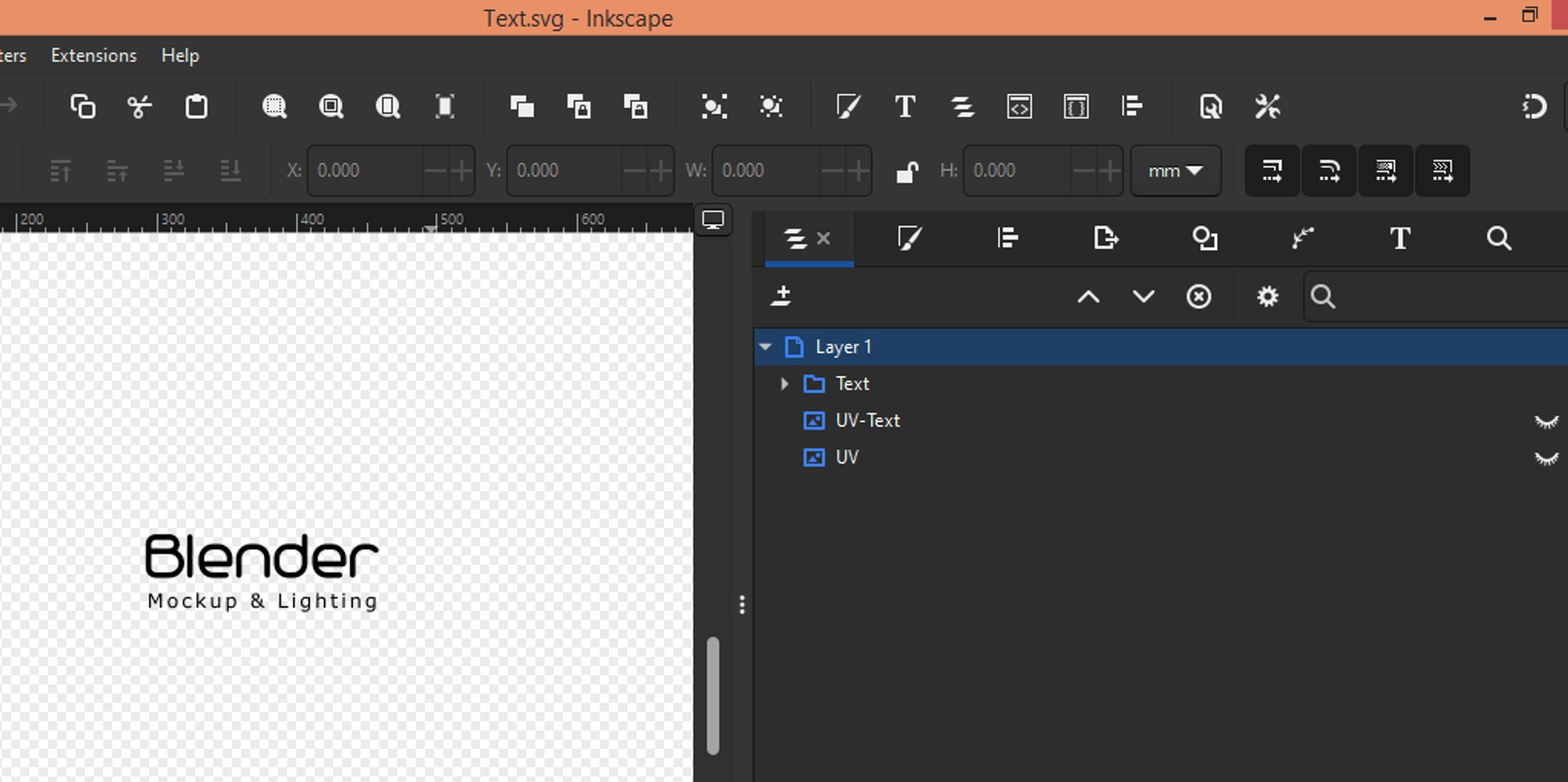Collapse the Layer 1 tree
The width and height of the screenshot is (1568, 782).
point(765,346)
